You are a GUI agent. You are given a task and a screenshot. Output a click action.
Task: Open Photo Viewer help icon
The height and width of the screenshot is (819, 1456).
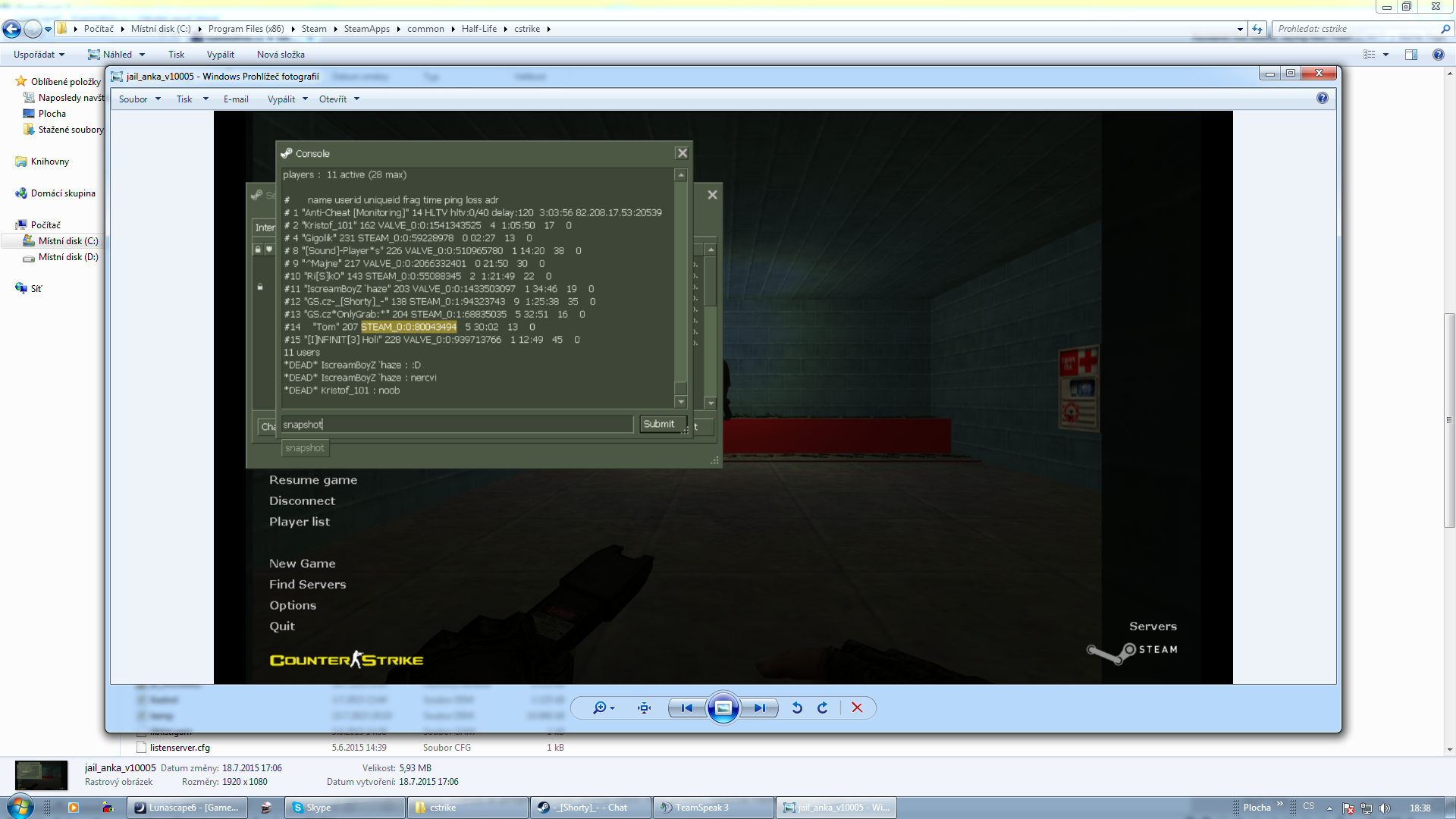[1323, 98]
